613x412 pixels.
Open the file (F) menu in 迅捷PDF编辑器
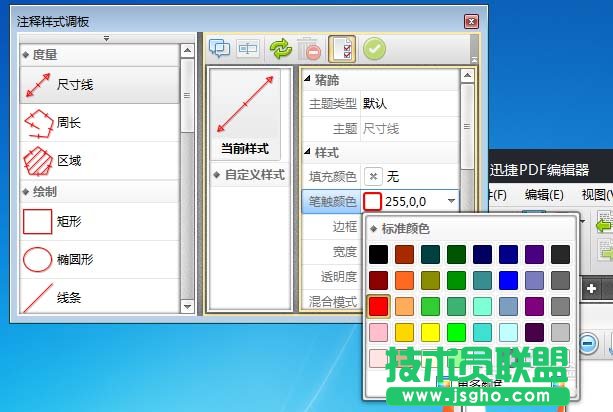click(x=498, y=195)
